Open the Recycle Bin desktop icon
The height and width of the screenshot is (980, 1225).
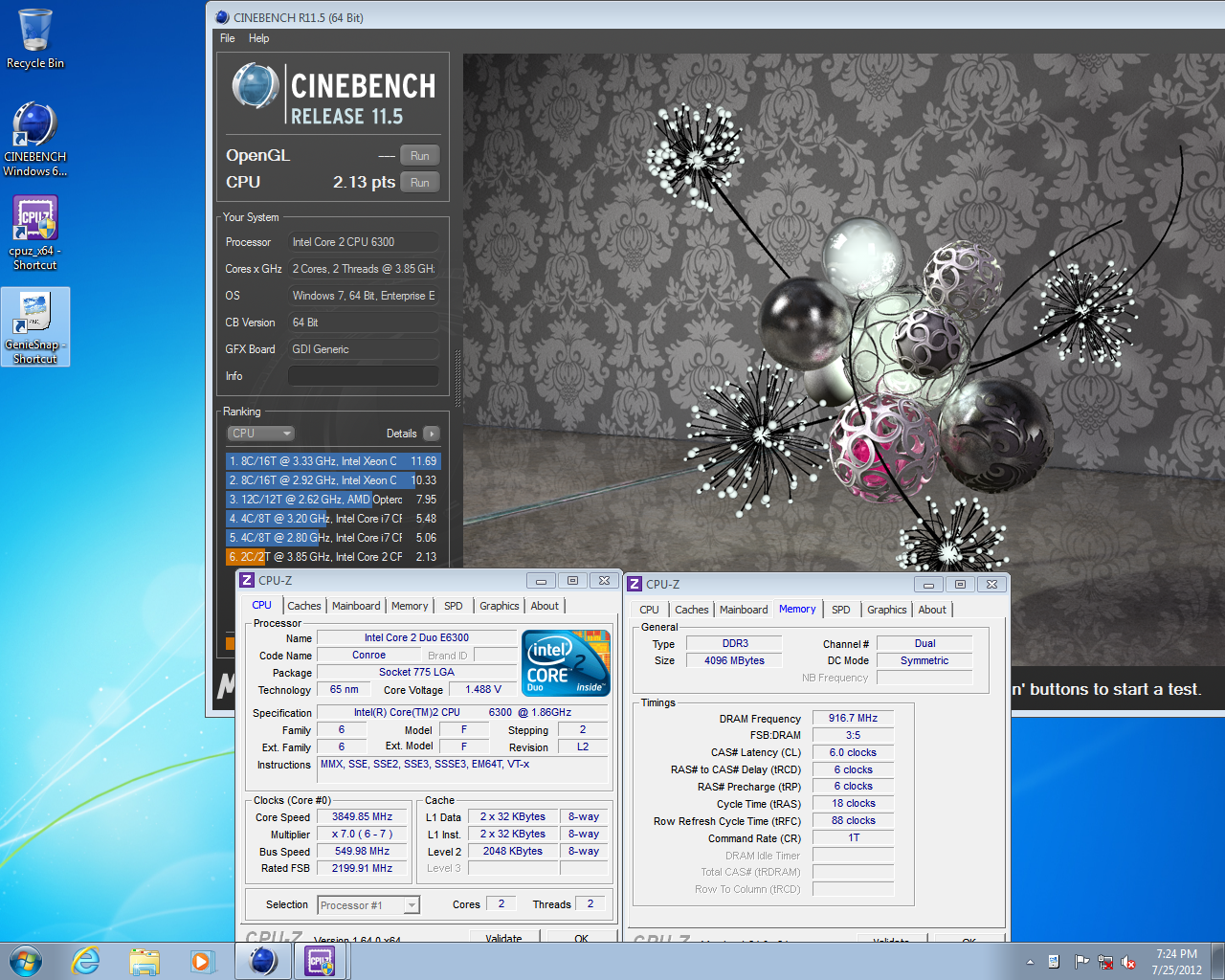[35, 40]
